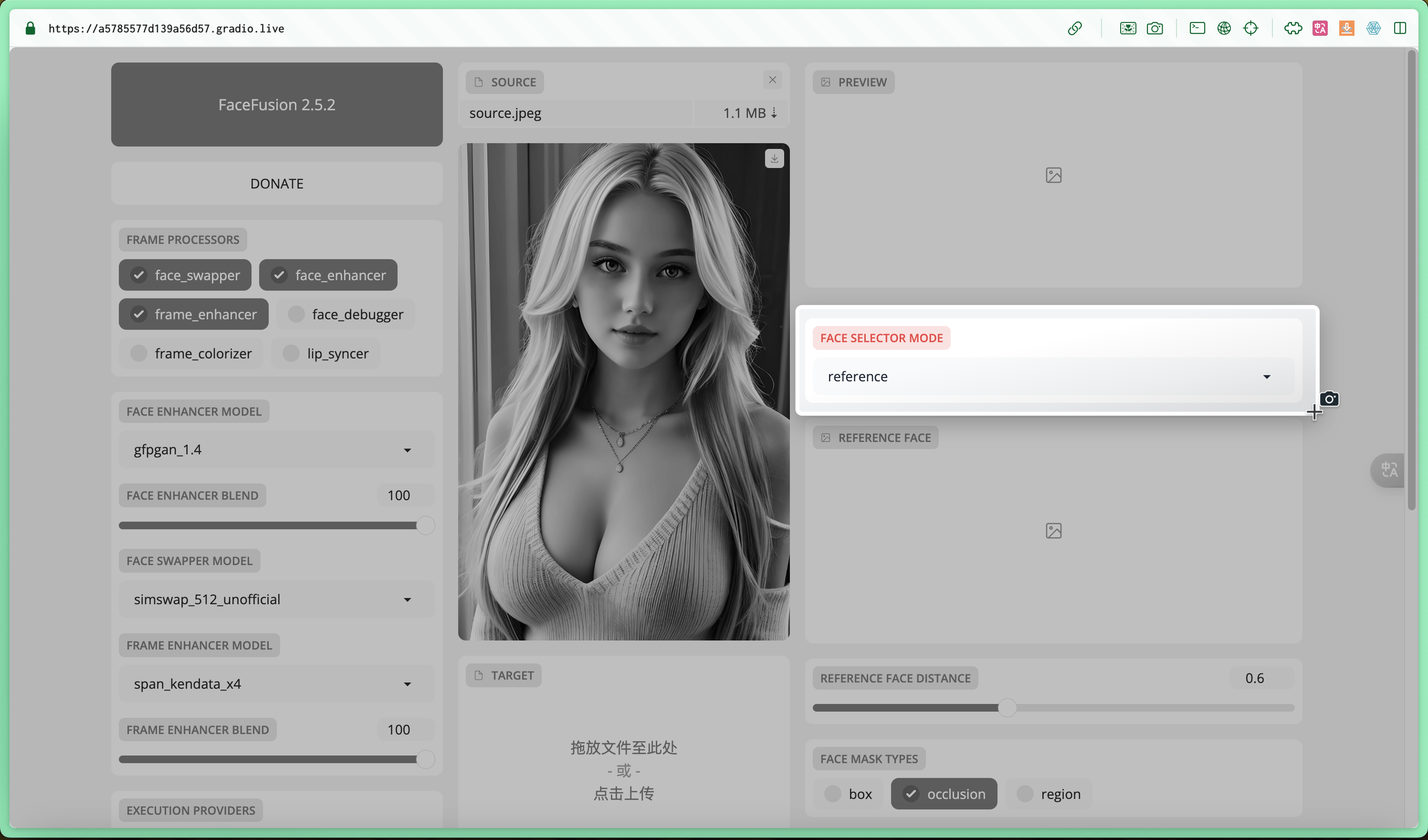Viewport: 1428px width, 840px height.
Task: Click the Reference Face Distance value field 0.6
Action: (1262, 678)
